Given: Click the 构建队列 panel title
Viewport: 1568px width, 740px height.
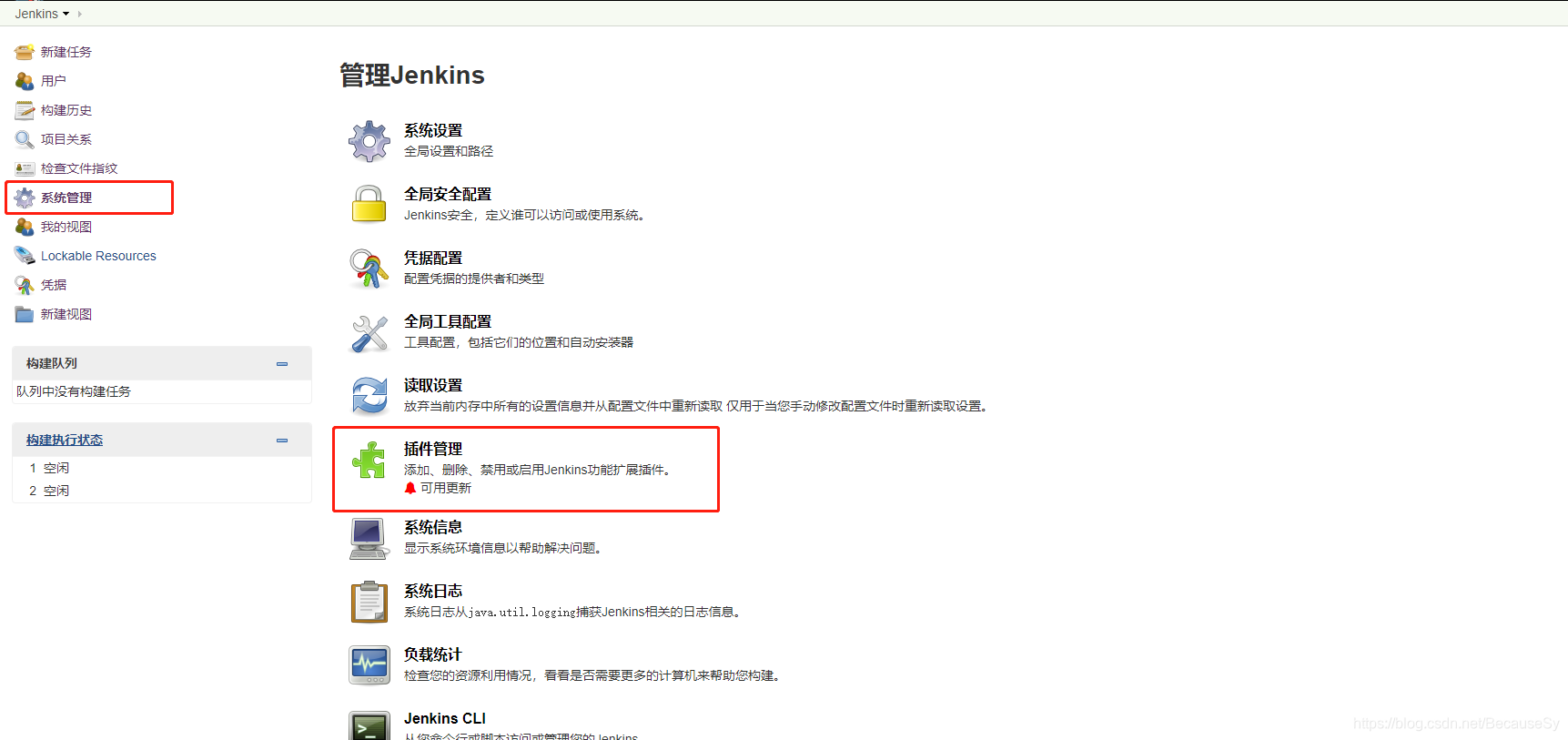Looking at the screenshot, I should (x=52, y=363).
